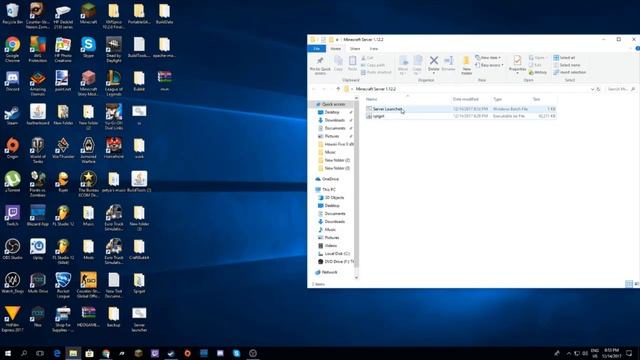Click the Search box in File Explorer
This screenshot has height=360, width=640.
point(620,89)
